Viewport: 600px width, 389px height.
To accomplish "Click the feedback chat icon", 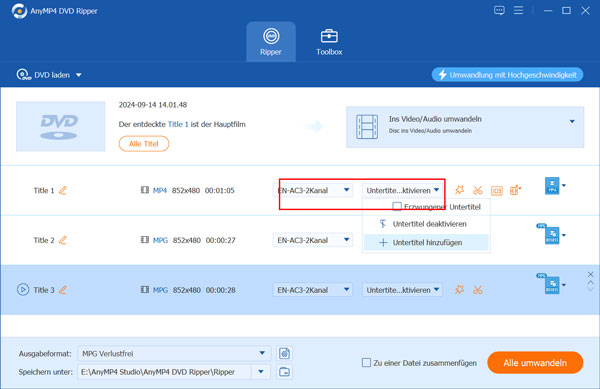I will [x=499, y=11].
